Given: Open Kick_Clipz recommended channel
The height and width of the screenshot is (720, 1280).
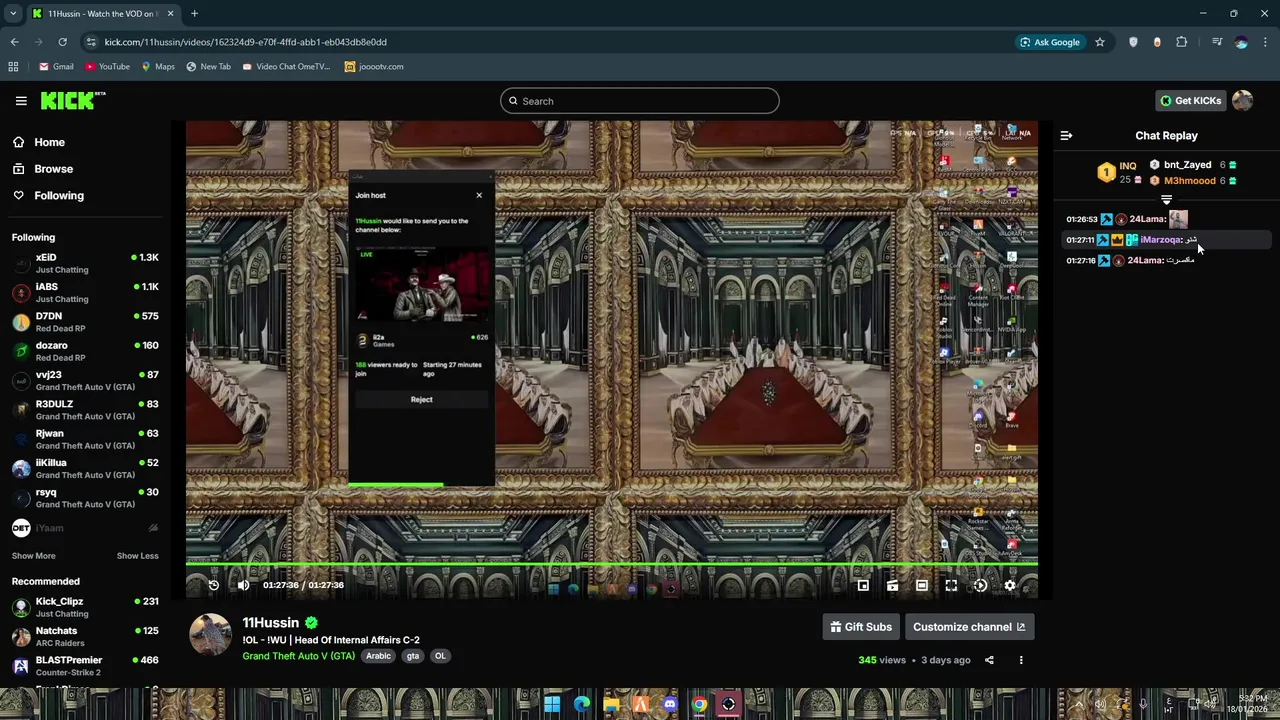Looking at the screenshot, I should click(85, 607).
